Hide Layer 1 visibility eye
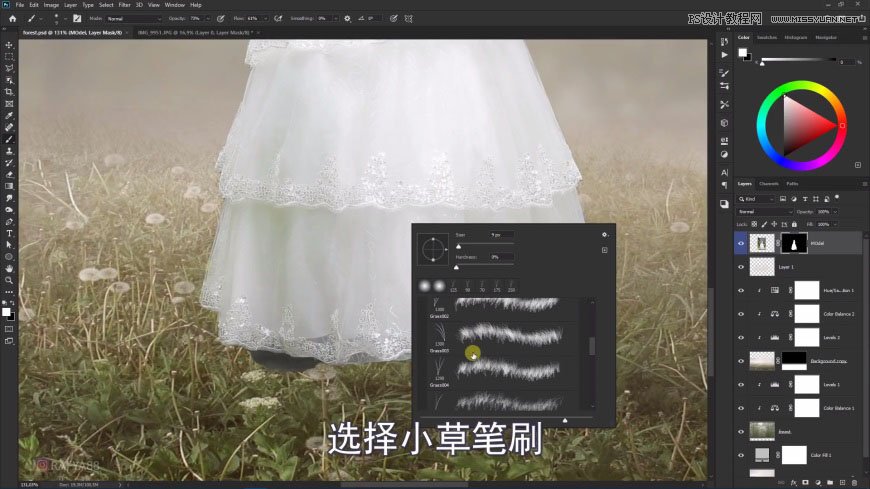Image resolution: width=870 pixels, height=489 pixels. click(x=741, y=267)
